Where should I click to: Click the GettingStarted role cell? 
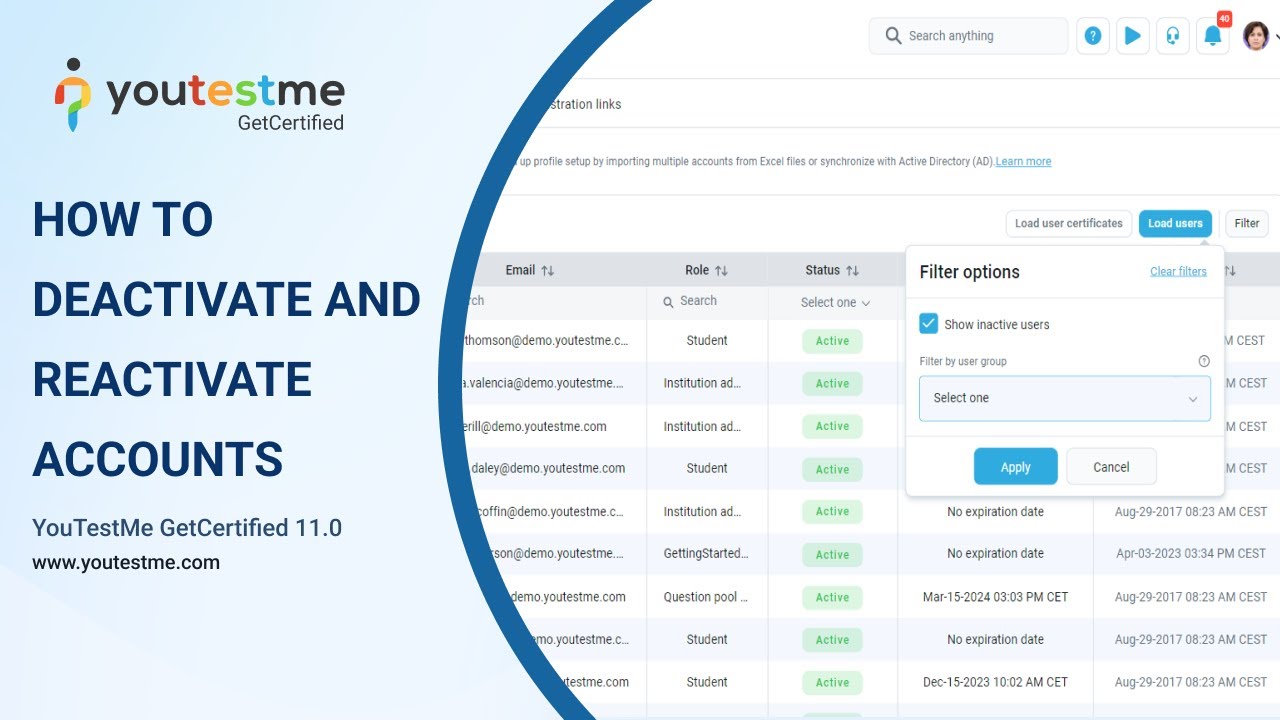click(706, 553)
